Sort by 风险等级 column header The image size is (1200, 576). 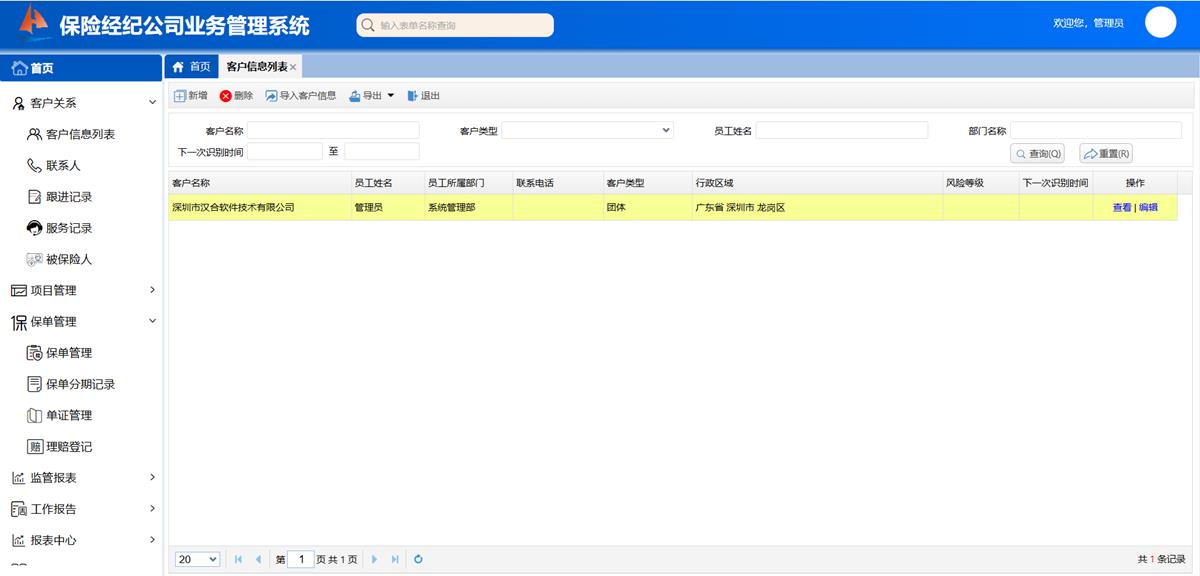click(981, 183)
